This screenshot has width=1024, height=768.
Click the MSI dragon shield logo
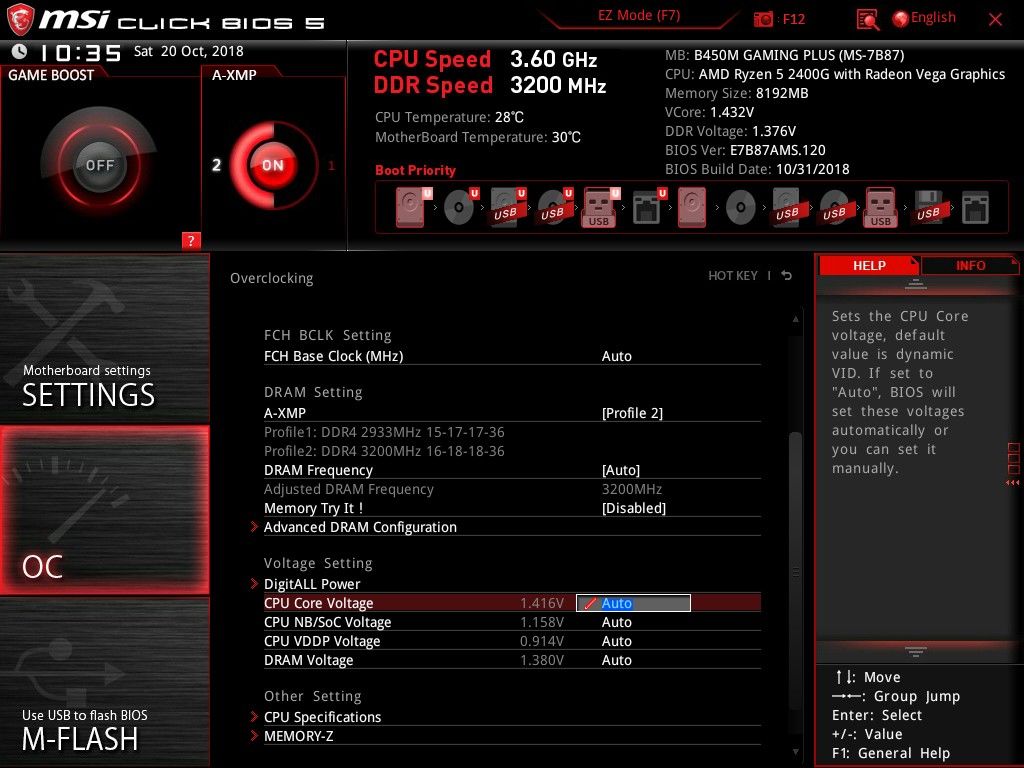20,20
